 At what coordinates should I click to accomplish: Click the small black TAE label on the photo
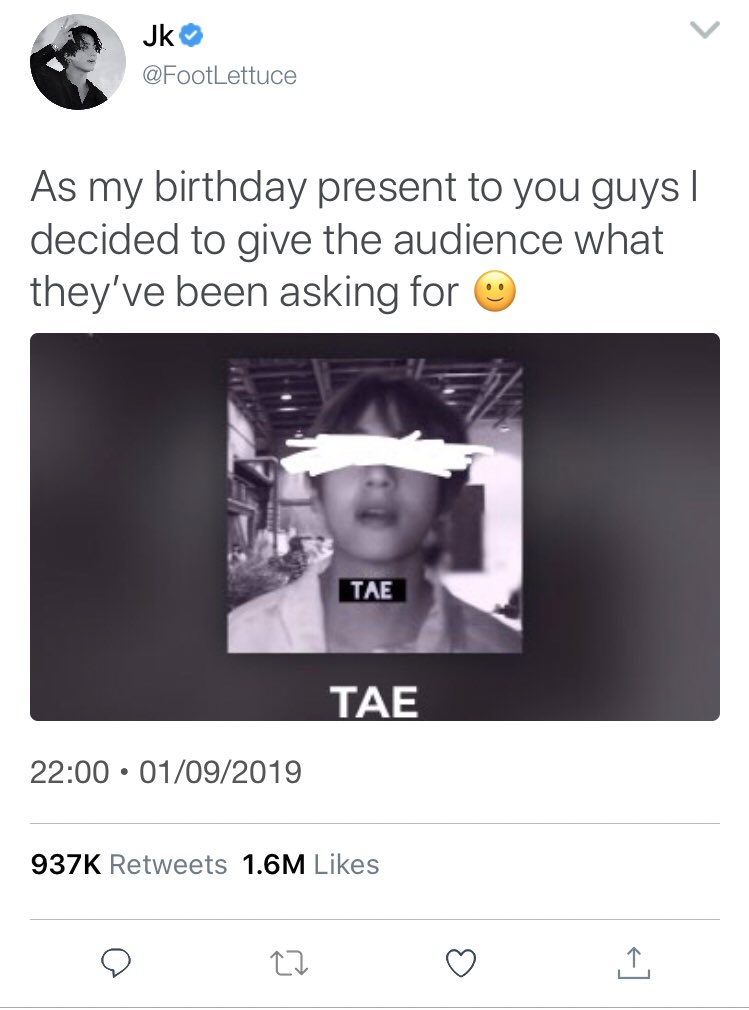click(372, 590)
